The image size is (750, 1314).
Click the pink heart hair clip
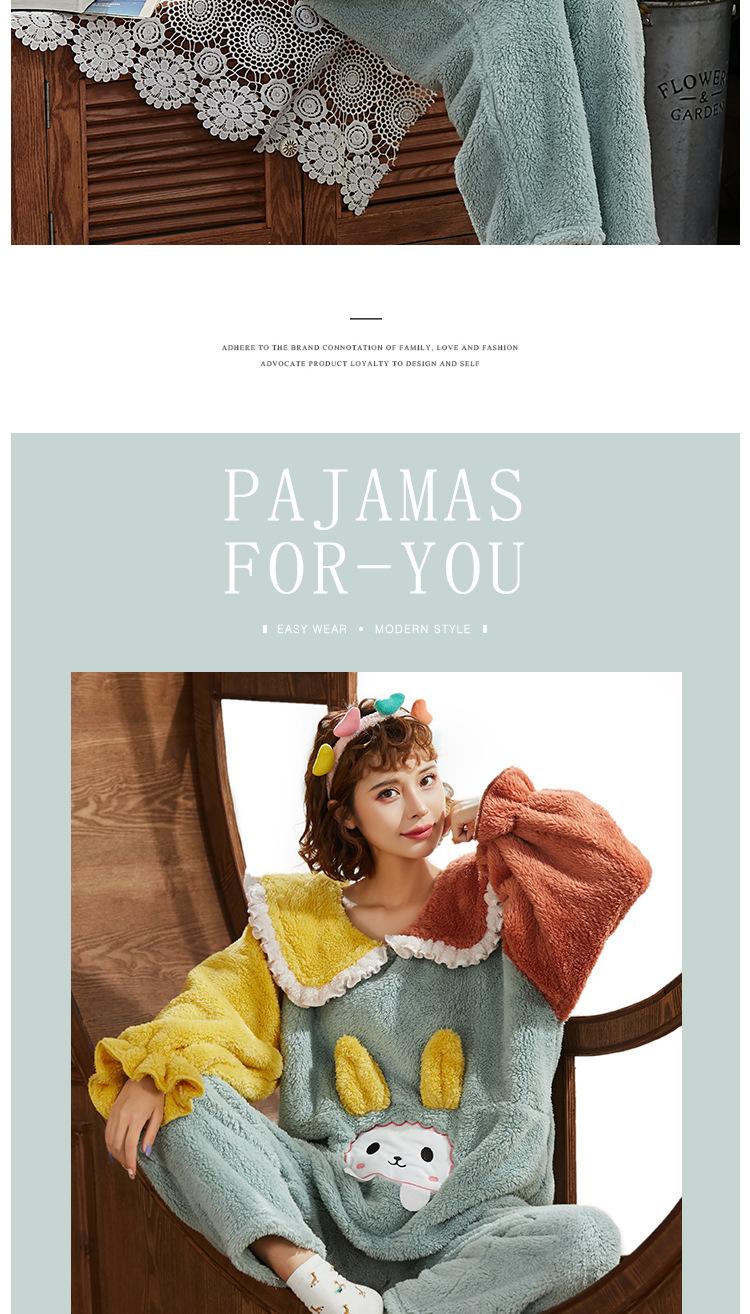click(x=348, y=721)
